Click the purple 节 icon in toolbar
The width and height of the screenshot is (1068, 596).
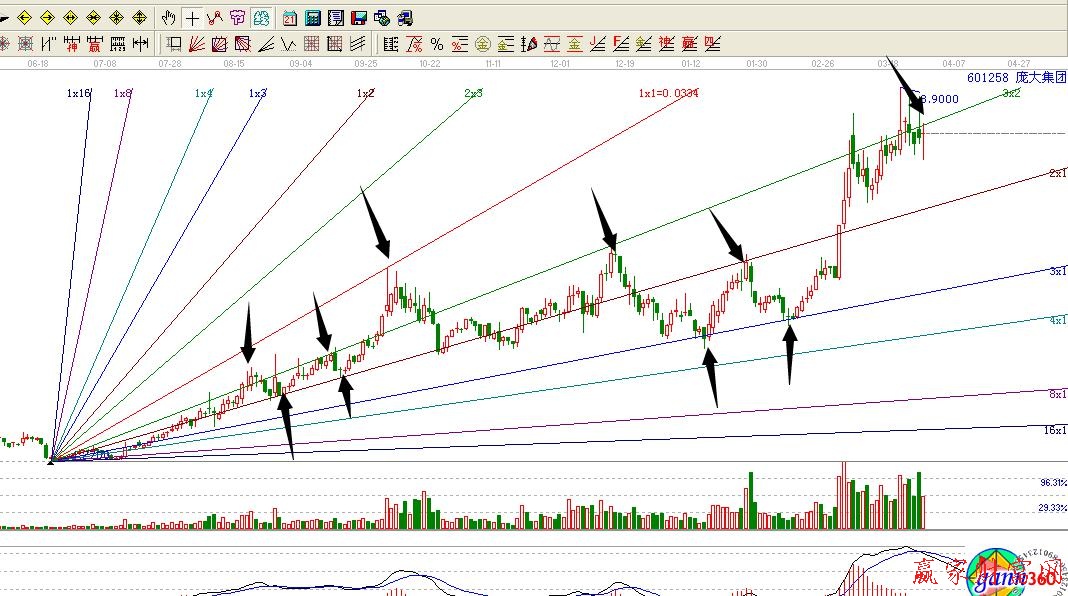237,18
